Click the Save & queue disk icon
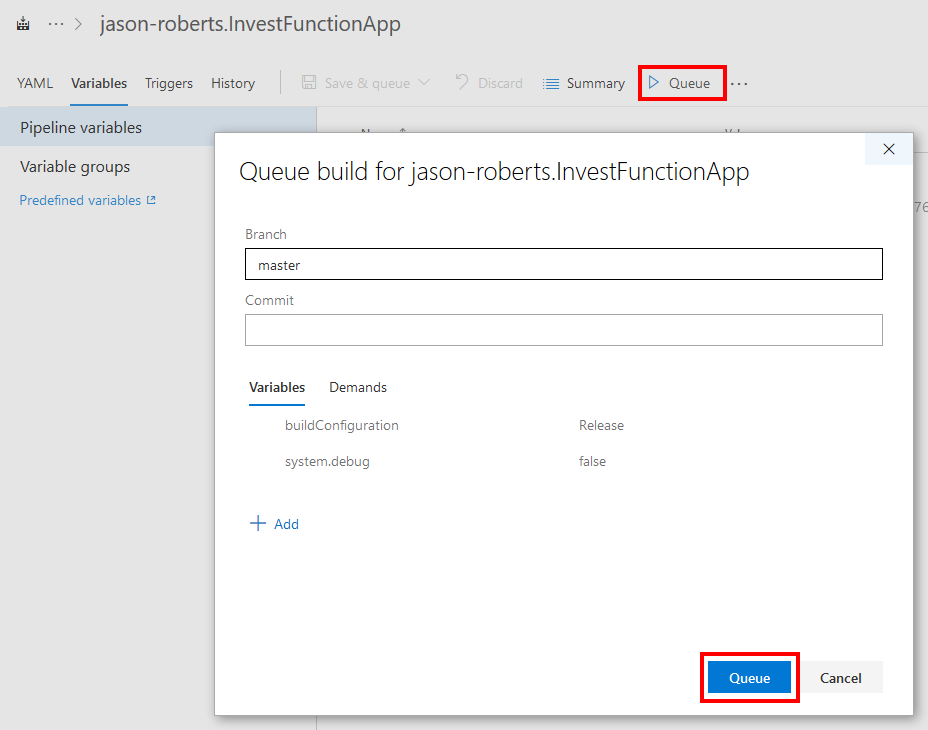 pos(310,83)
